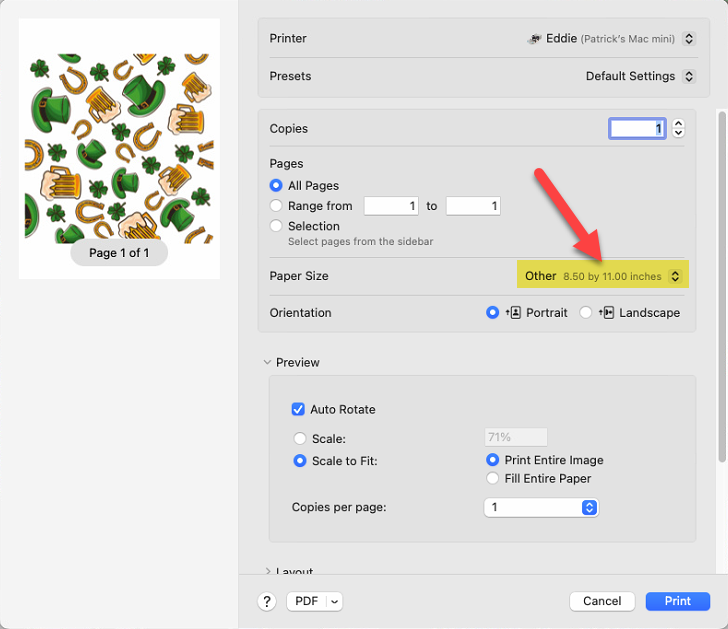The image size is (728, 629).
Task: Select Fill Entire Paper option
Action: click(492, 478)
